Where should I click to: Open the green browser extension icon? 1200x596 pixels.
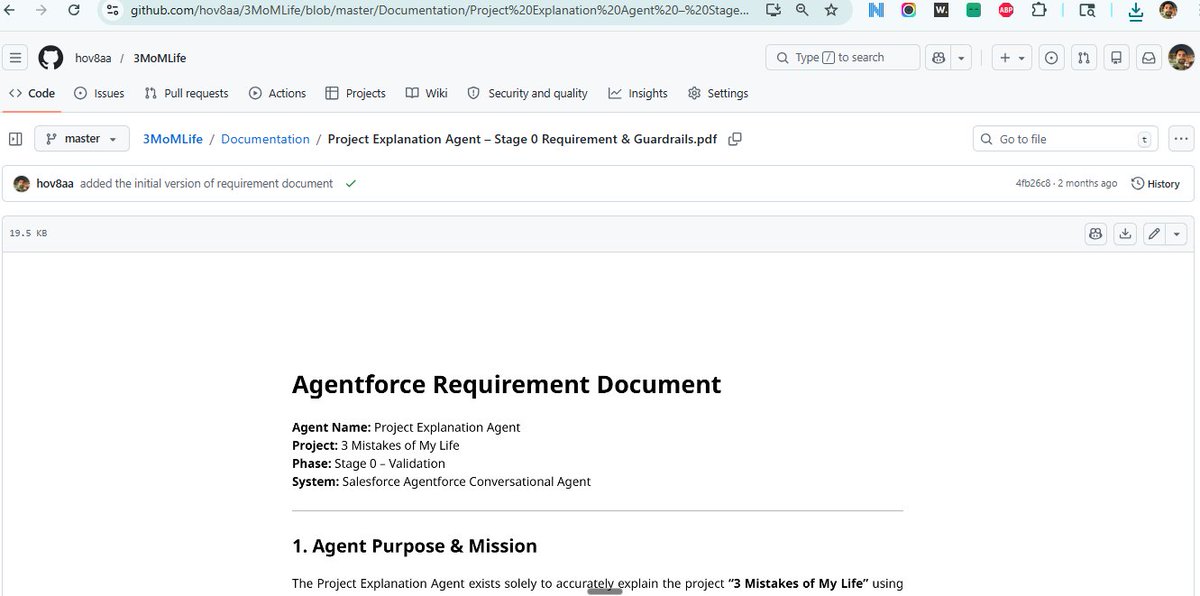click(974, 10)
